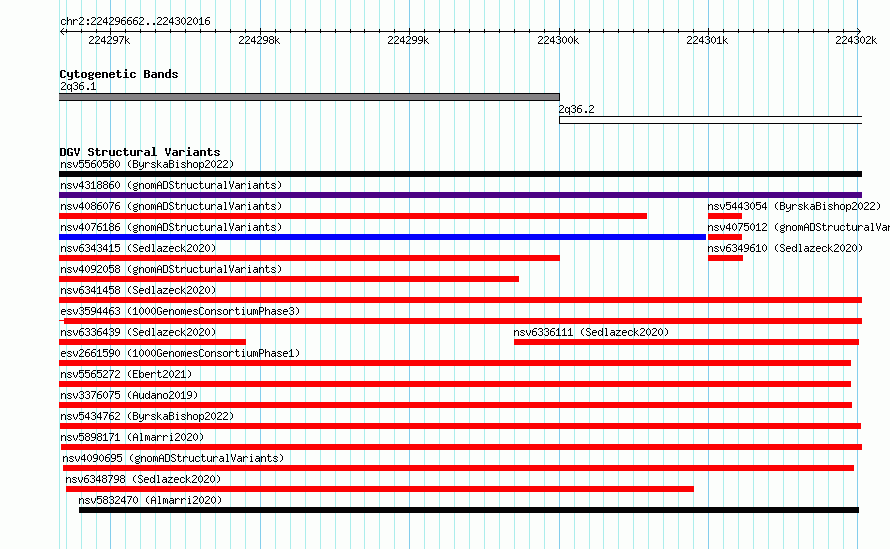Open the nsv6336439 (Sedlazeck2020) label
This screenshot has height=549, width=890.
(138, 332)
